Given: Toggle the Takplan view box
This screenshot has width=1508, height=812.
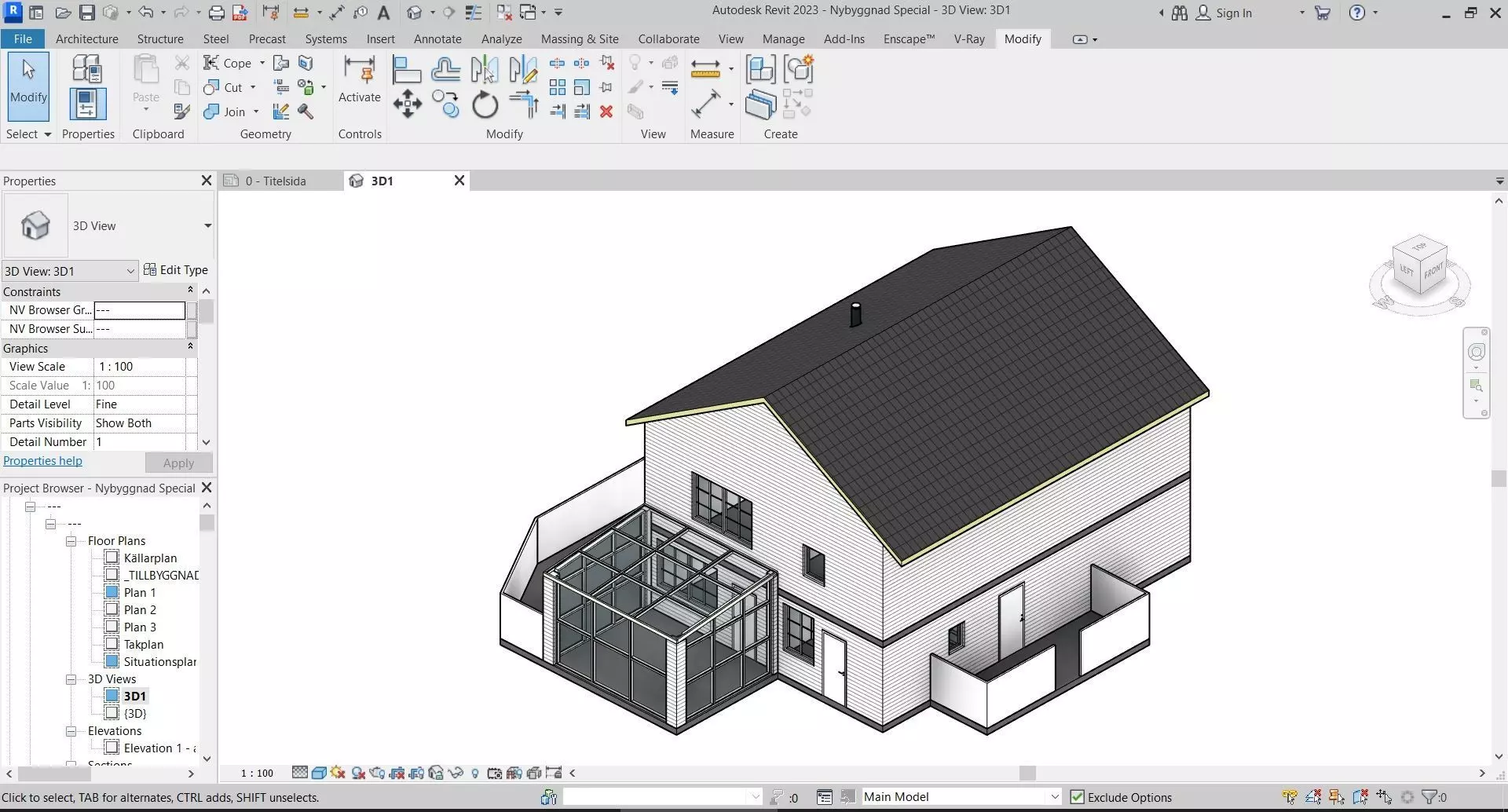Looking at the screenshot, I should (x=112, y=644).
